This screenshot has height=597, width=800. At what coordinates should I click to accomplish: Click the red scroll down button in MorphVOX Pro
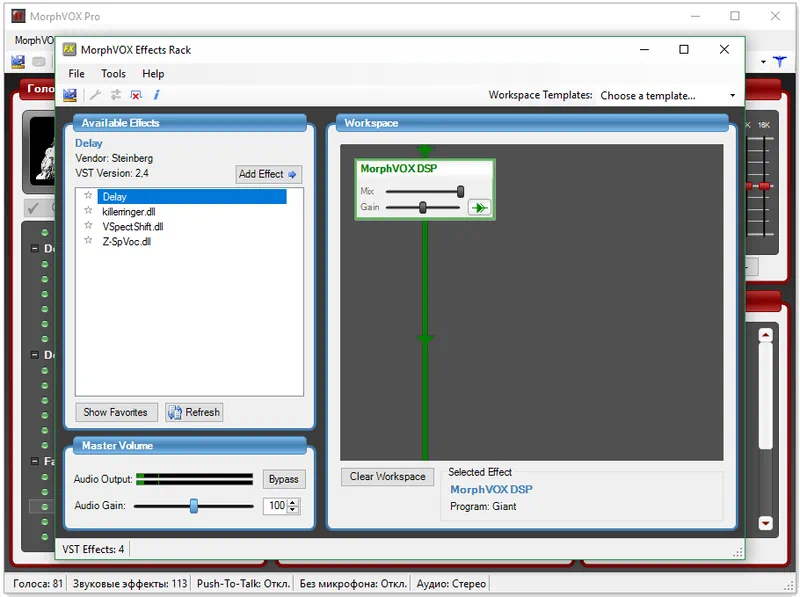765,523
